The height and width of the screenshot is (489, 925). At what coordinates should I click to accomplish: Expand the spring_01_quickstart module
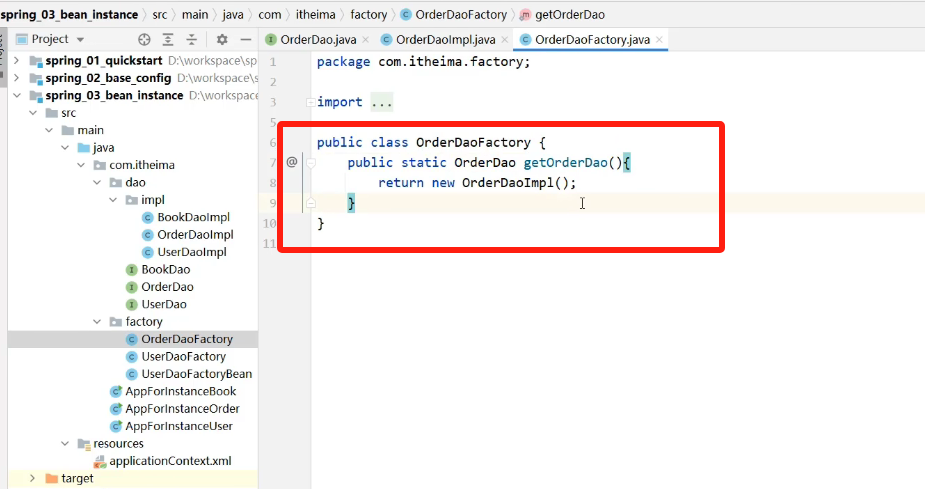tap(17, 61)
